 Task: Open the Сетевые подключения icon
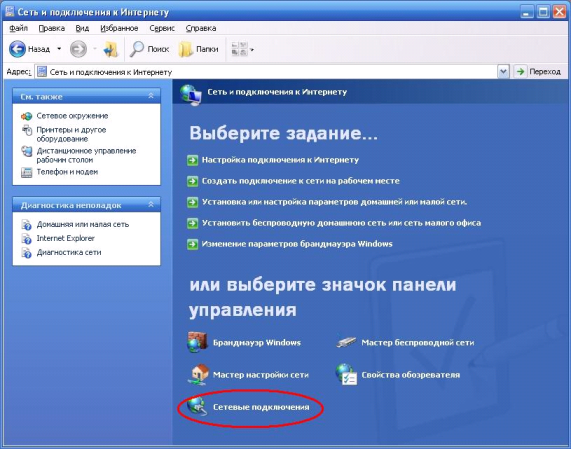coord(198,406)
